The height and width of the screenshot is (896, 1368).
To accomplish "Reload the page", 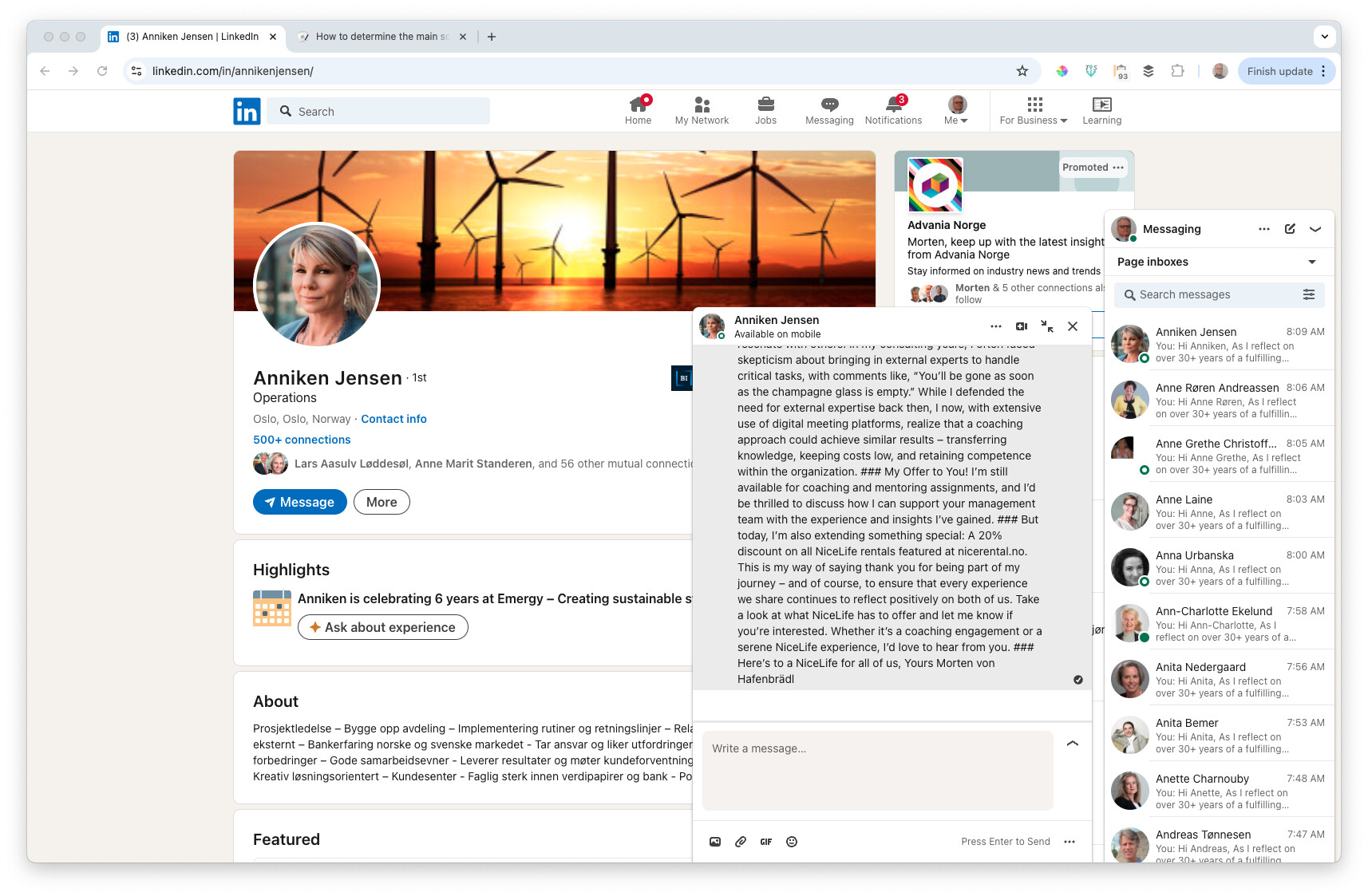I will click(102, 71).
